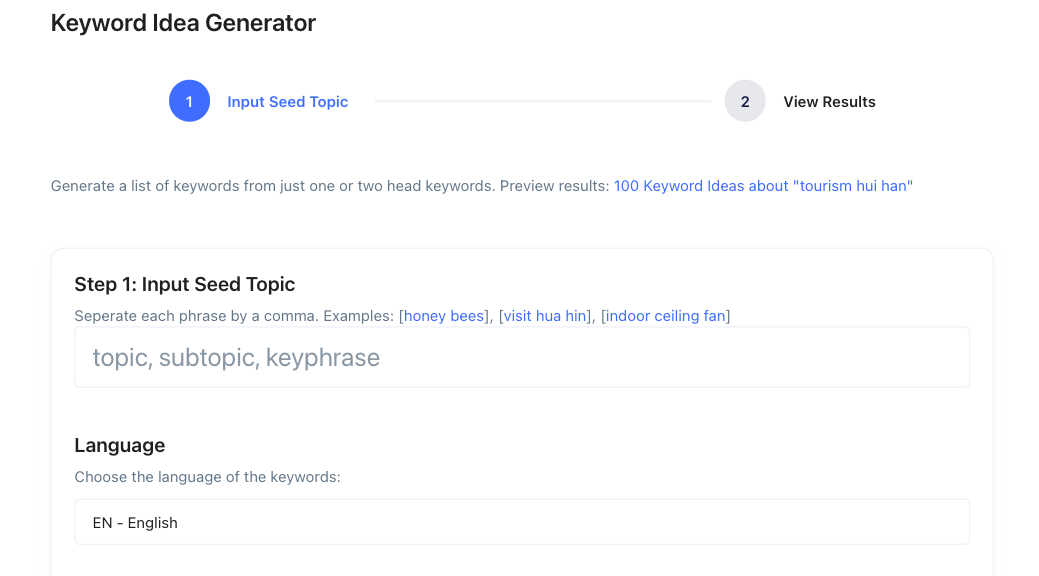This screenshot has width=1039, height=576.
Task: Click the Generate a list of keywords description
Action: click(273, 186)
